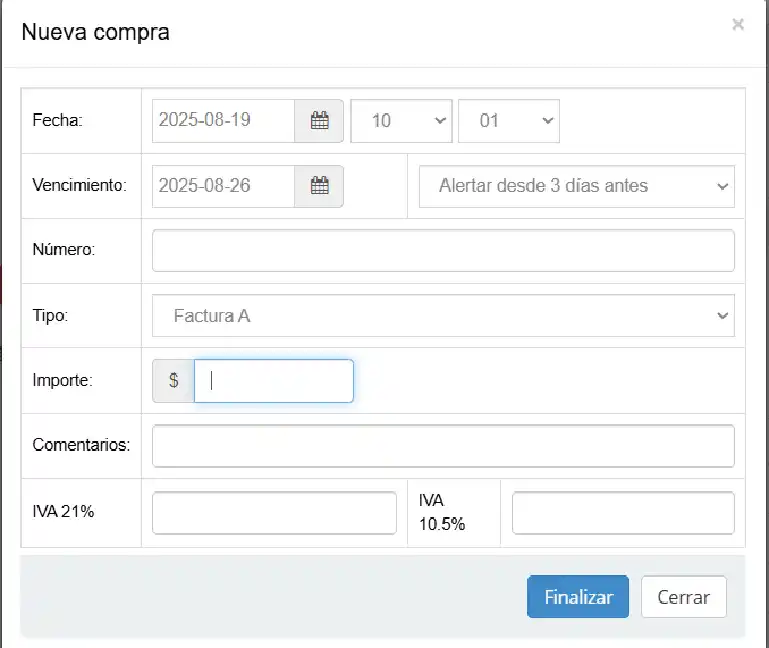
Task: Expand the hour dropdown showing 10
Action: click(401, 121)
